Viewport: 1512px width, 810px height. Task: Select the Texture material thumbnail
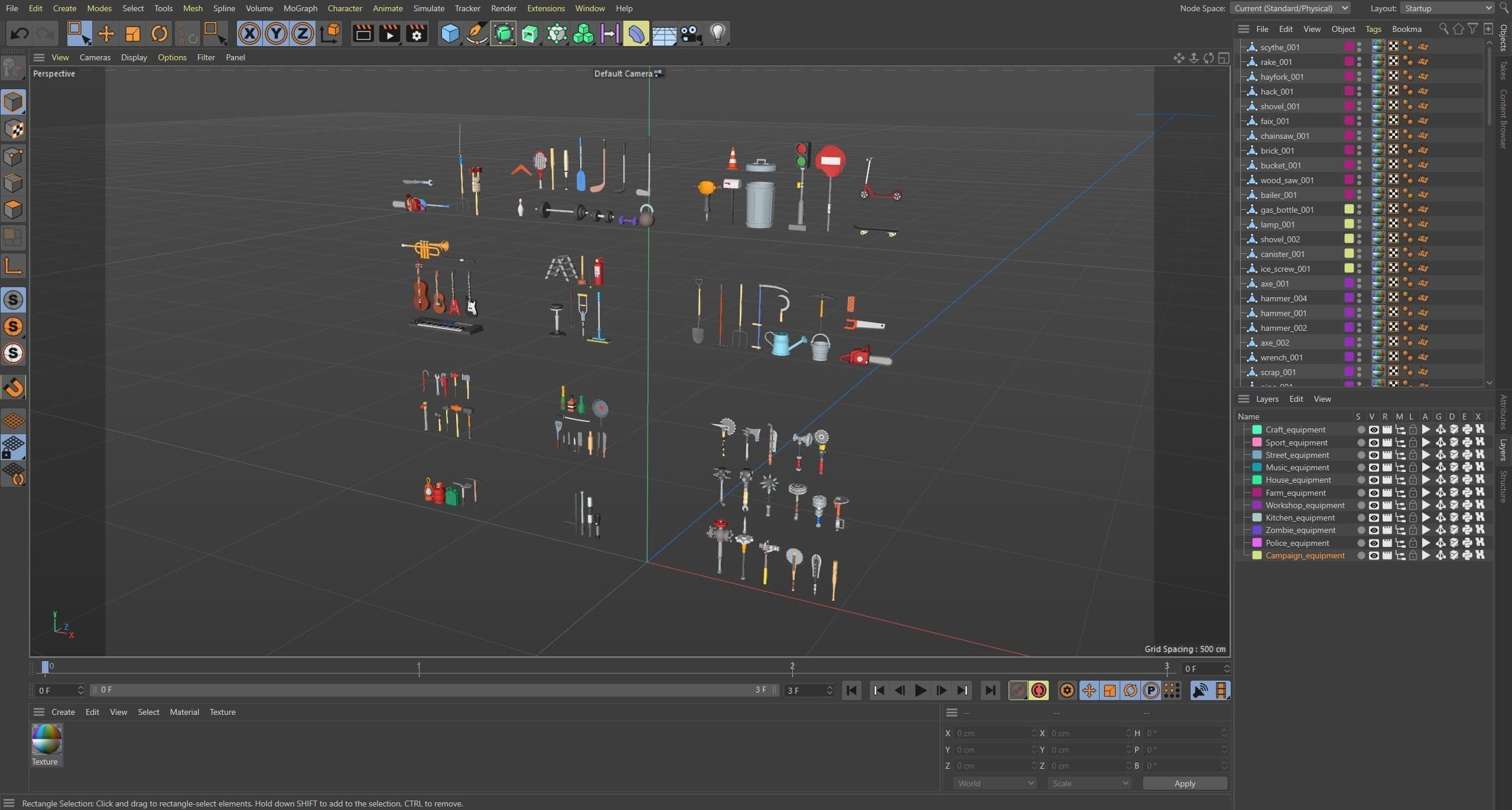pyautogui.click(x=47, y=740)
